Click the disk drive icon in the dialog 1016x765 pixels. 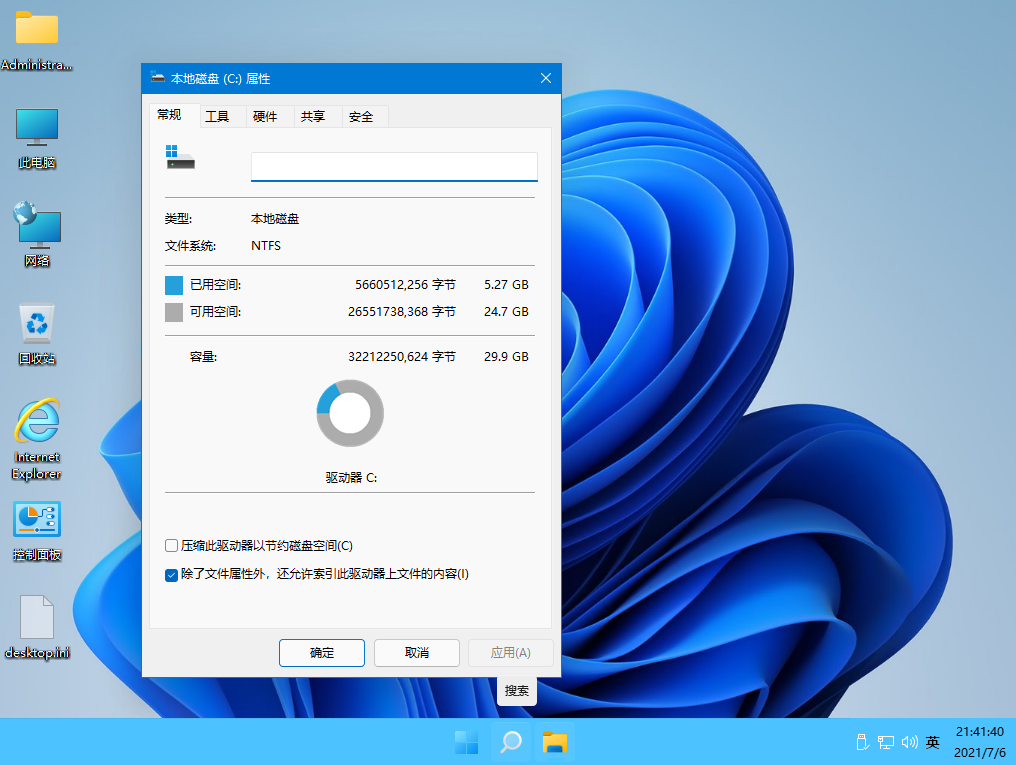(179, 157)
